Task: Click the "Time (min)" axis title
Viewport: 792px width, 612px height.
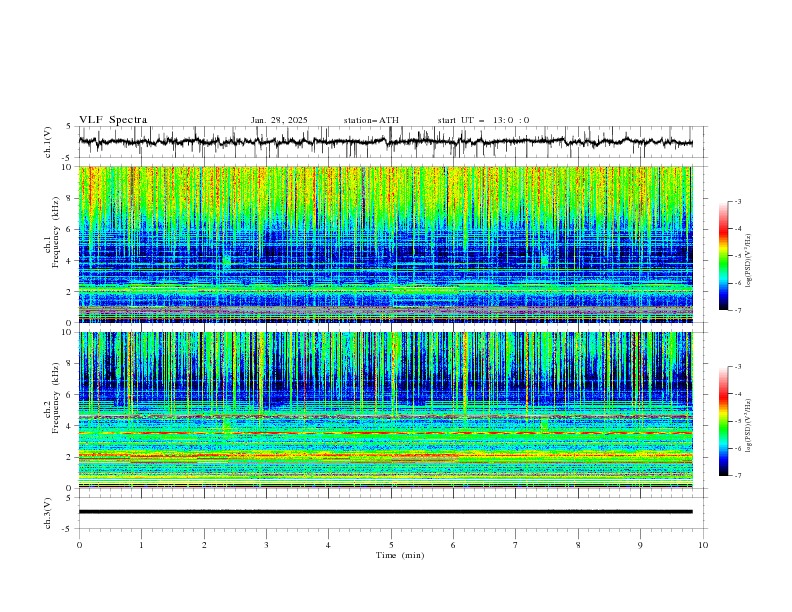Action: [400, 555]
